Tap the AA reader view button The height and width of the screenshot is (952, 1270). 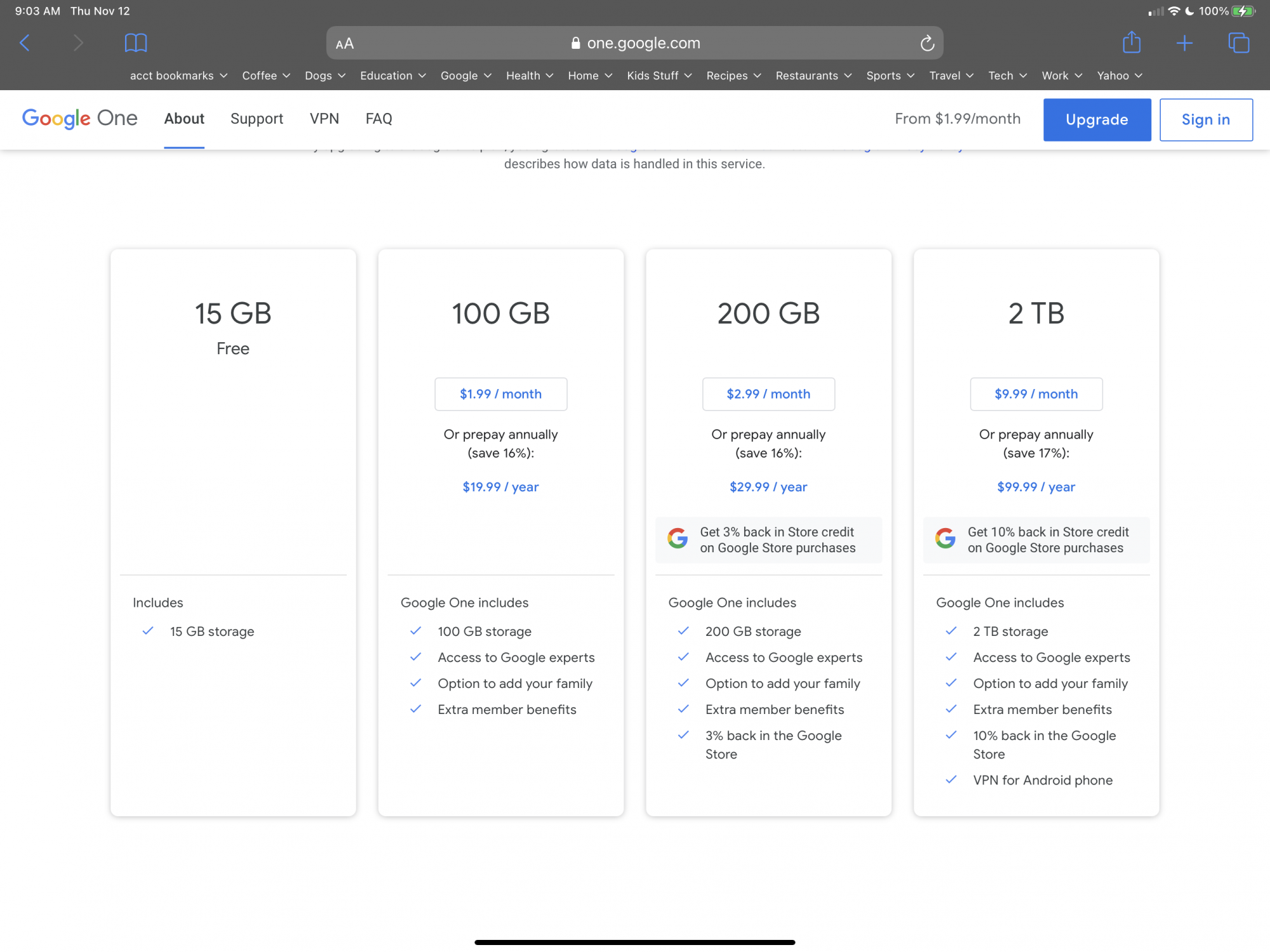345,44
